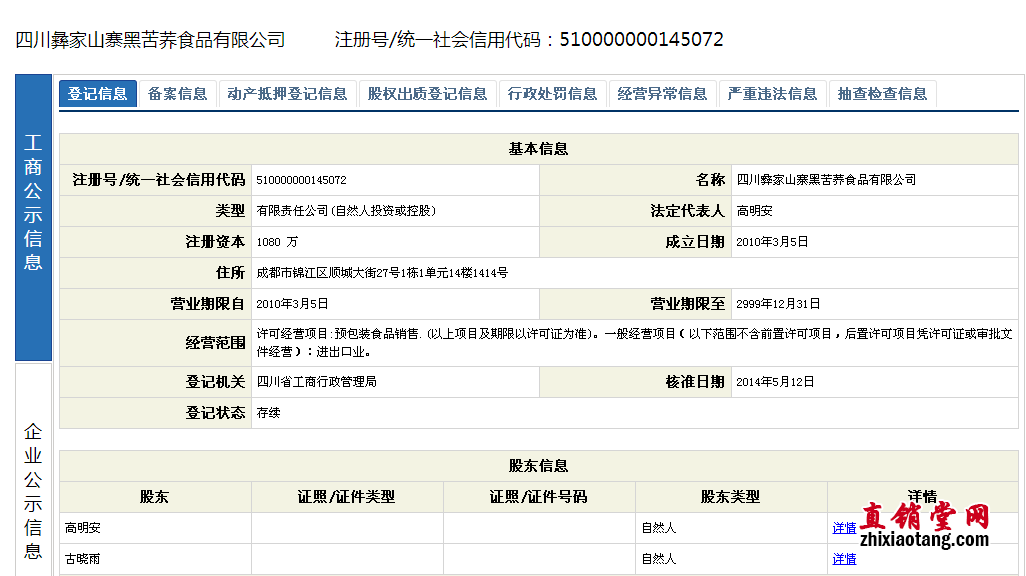Viewport: 1026px width, 576px height.
Task: Click the 法定代表人 name 高明安
Action: [x=755, y=211]
